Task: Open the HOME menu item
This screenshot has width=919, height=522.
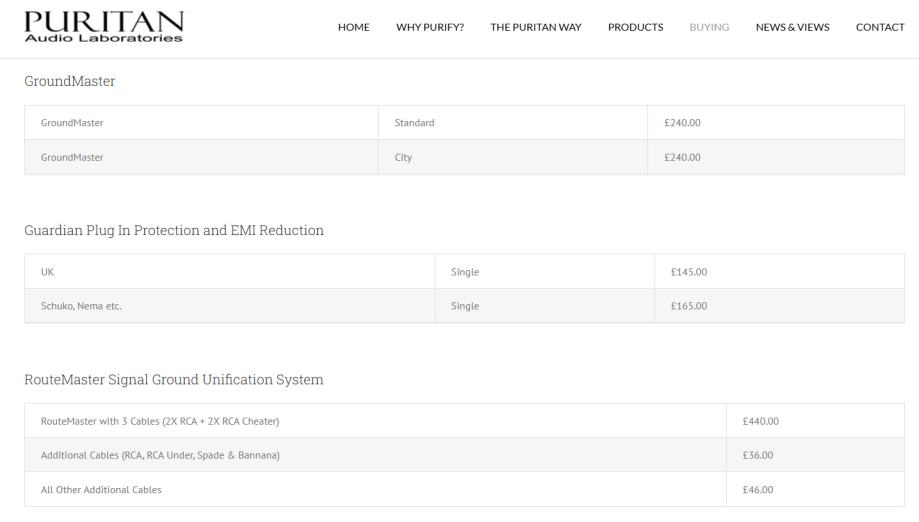Action: click(x=353, y=27)
